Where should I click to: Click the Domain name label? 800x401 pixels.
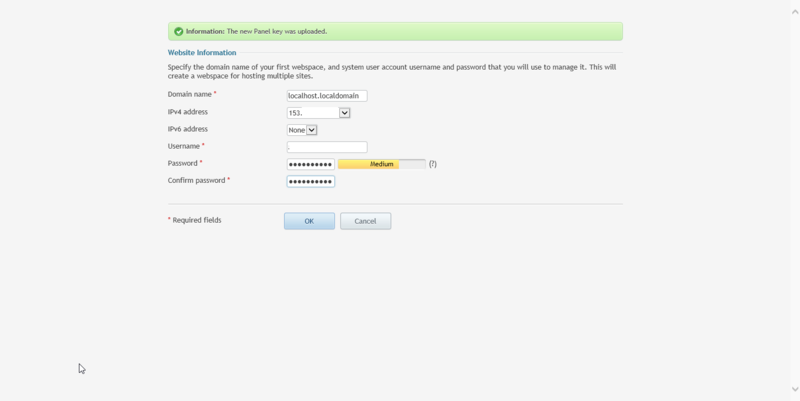(192, 94)
